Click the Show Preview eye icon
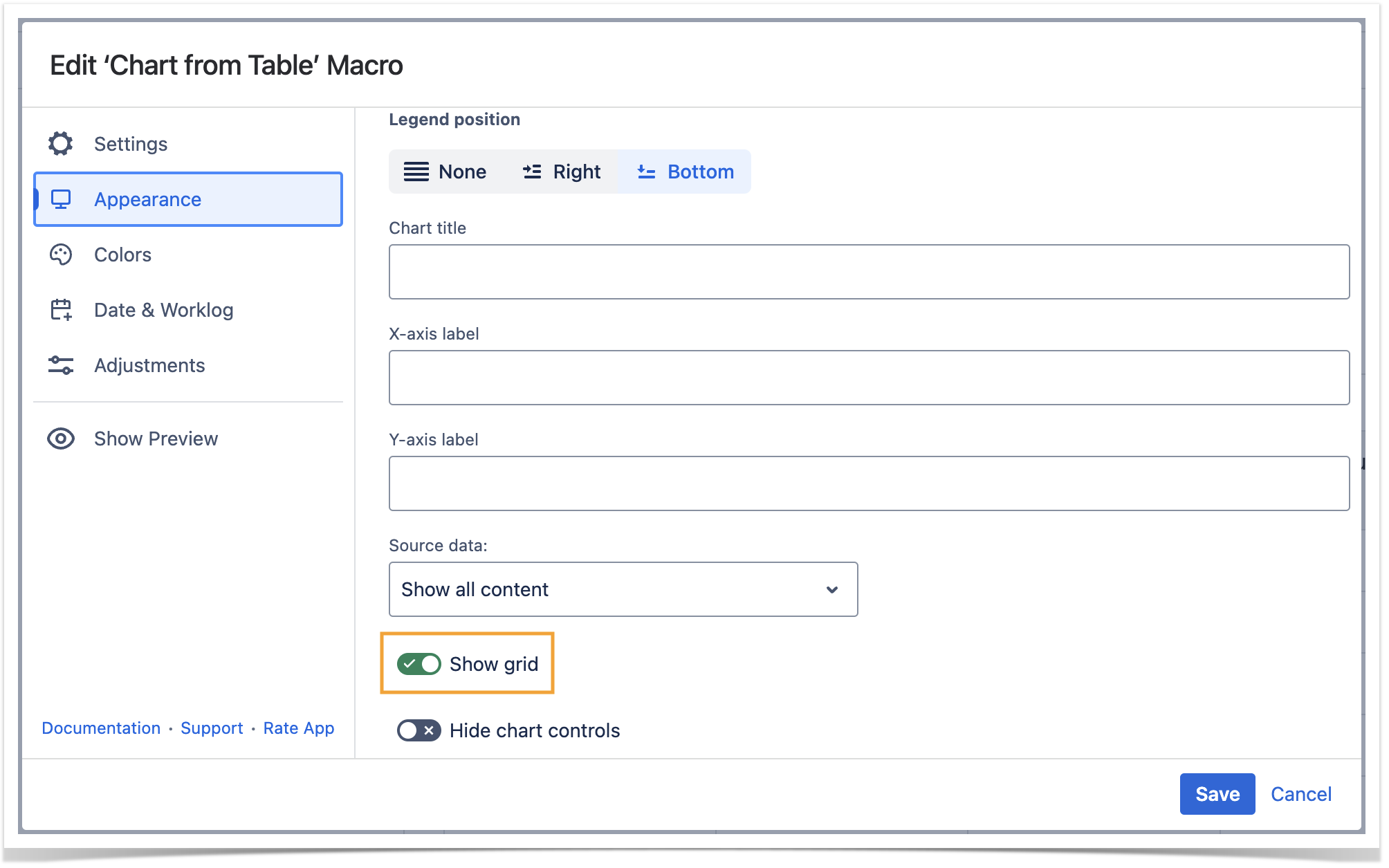This screenshot has height=868, width=1389. 61,438
